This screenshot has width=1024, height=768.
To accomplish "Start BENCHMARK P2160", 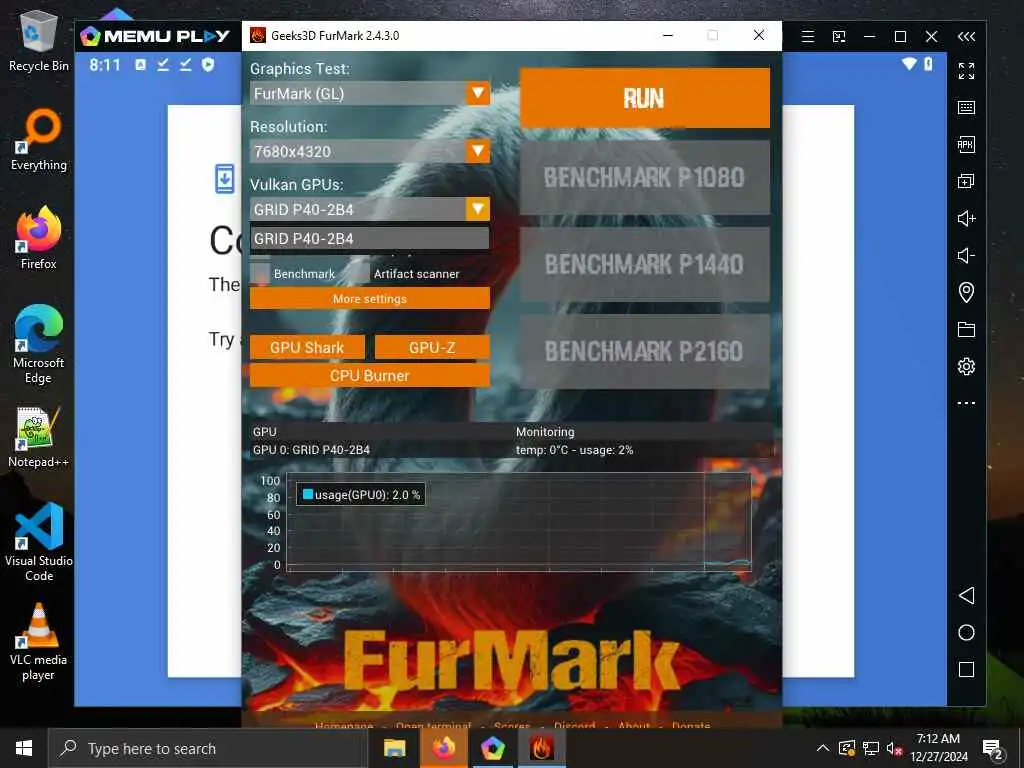I will click(x=645, y=351).
